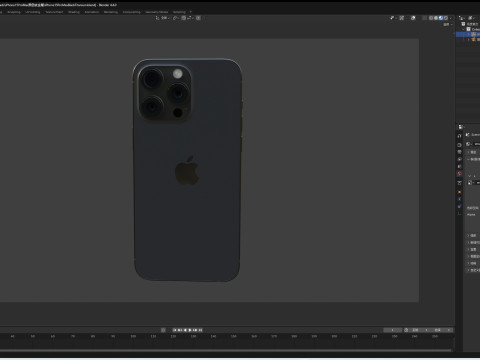The width and height of the screenshot is (480, 360).
Task: Open the Rendering workspace tab
Action: [x=111, y=12]
